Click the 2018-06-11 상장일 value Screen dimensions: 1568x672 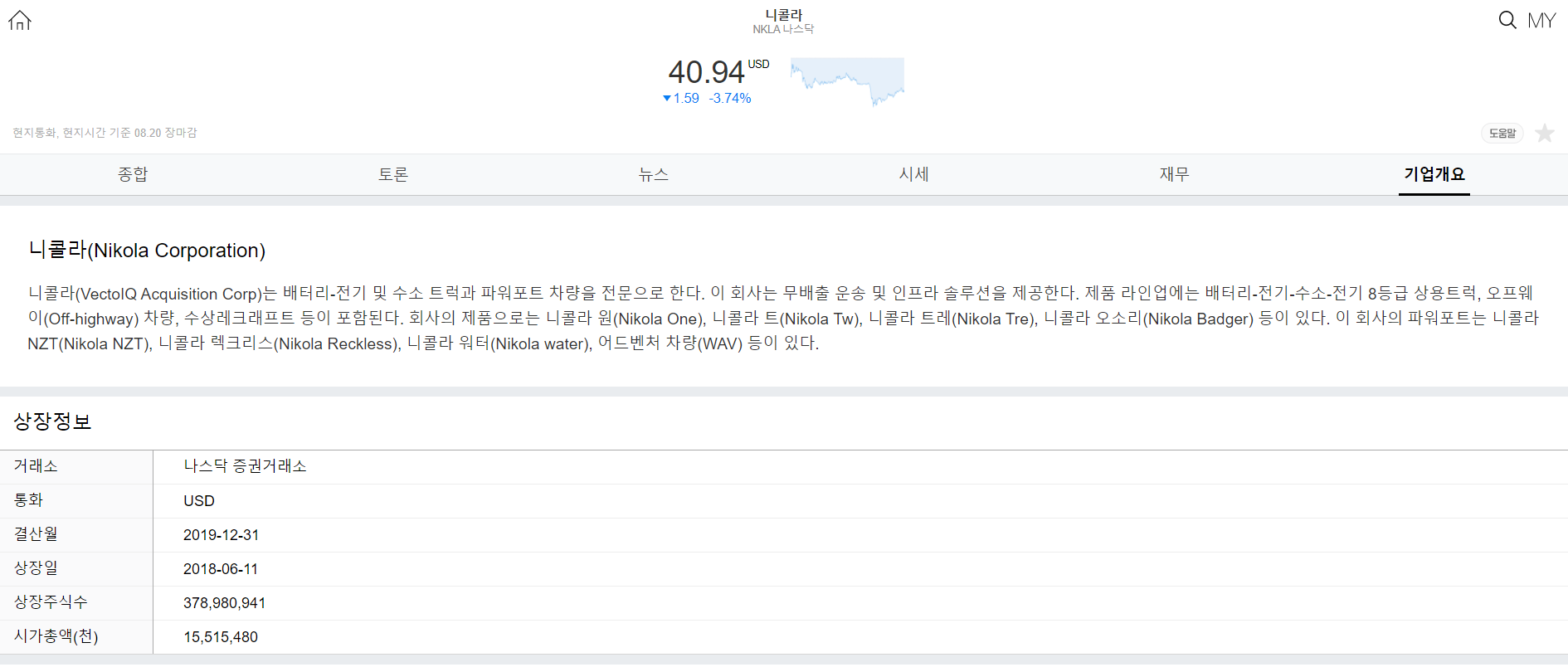click(x=221, y=569)
